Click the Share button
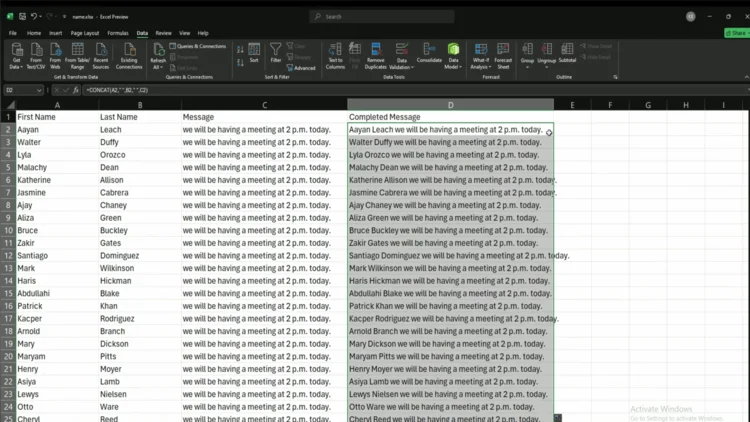750x422 pixels. 737,33
